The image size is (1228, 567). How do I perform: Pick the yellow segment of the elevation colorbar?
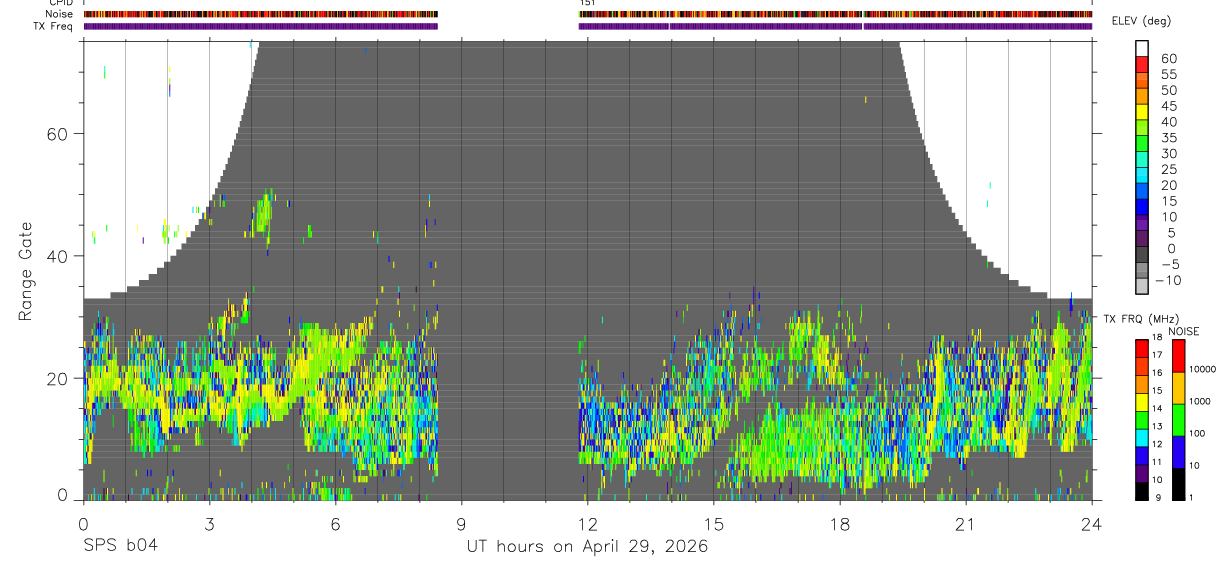point(1142,112)
